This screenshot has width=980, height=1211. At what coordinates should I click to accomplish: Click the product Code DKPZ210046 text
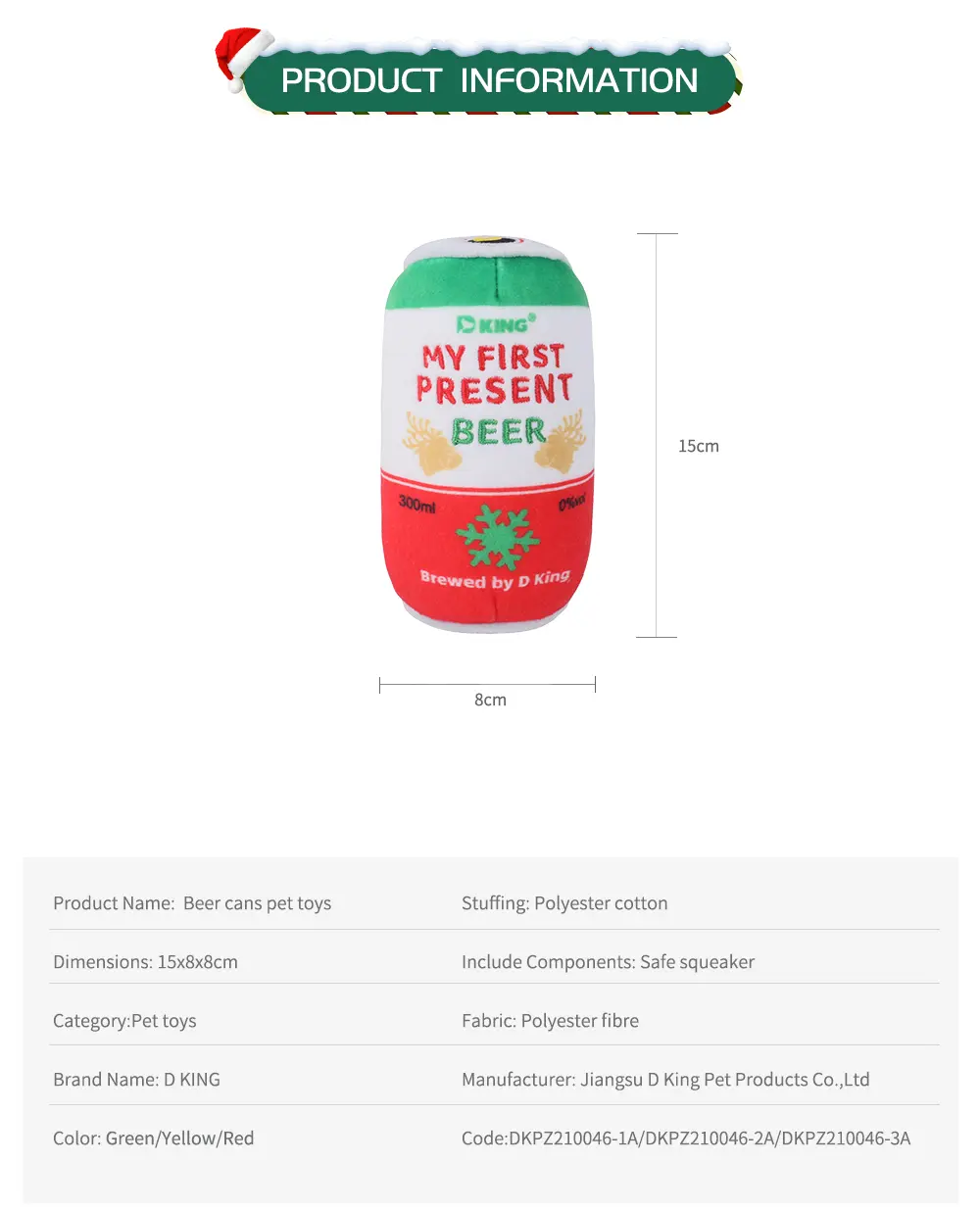pos(686,1138)
